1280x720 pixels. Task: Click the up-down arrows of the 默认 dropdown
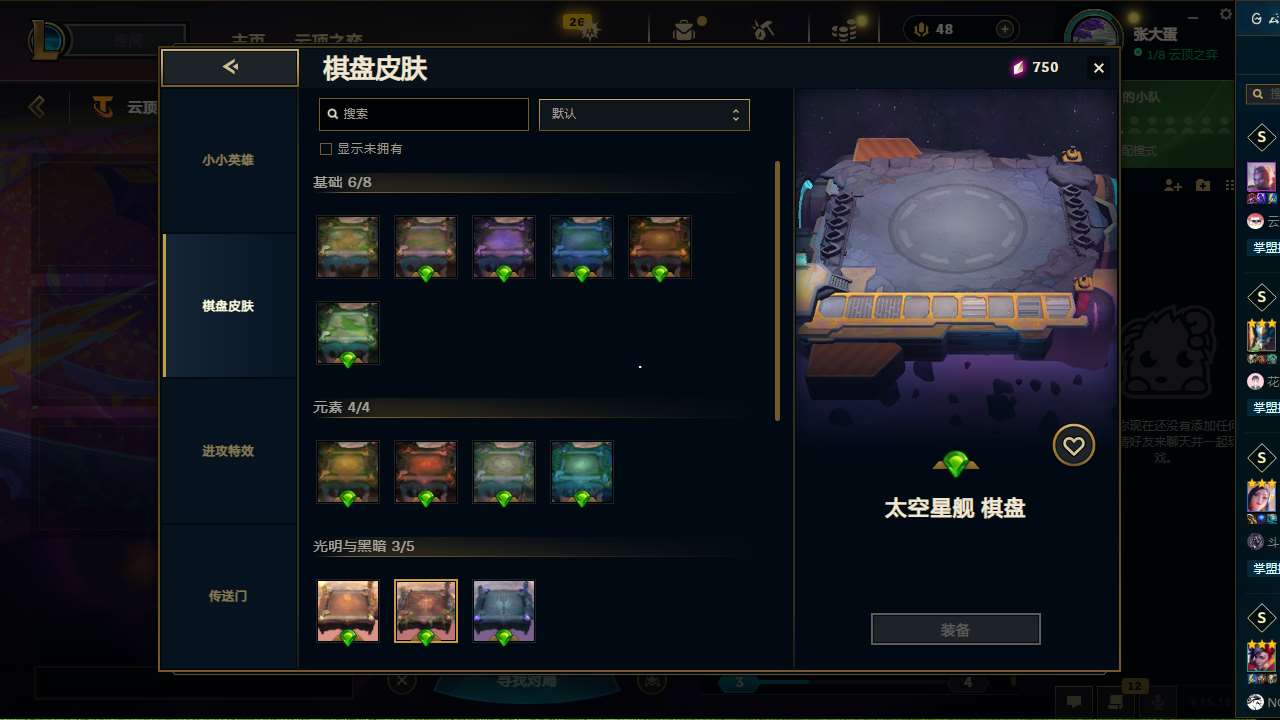point(736,114)
